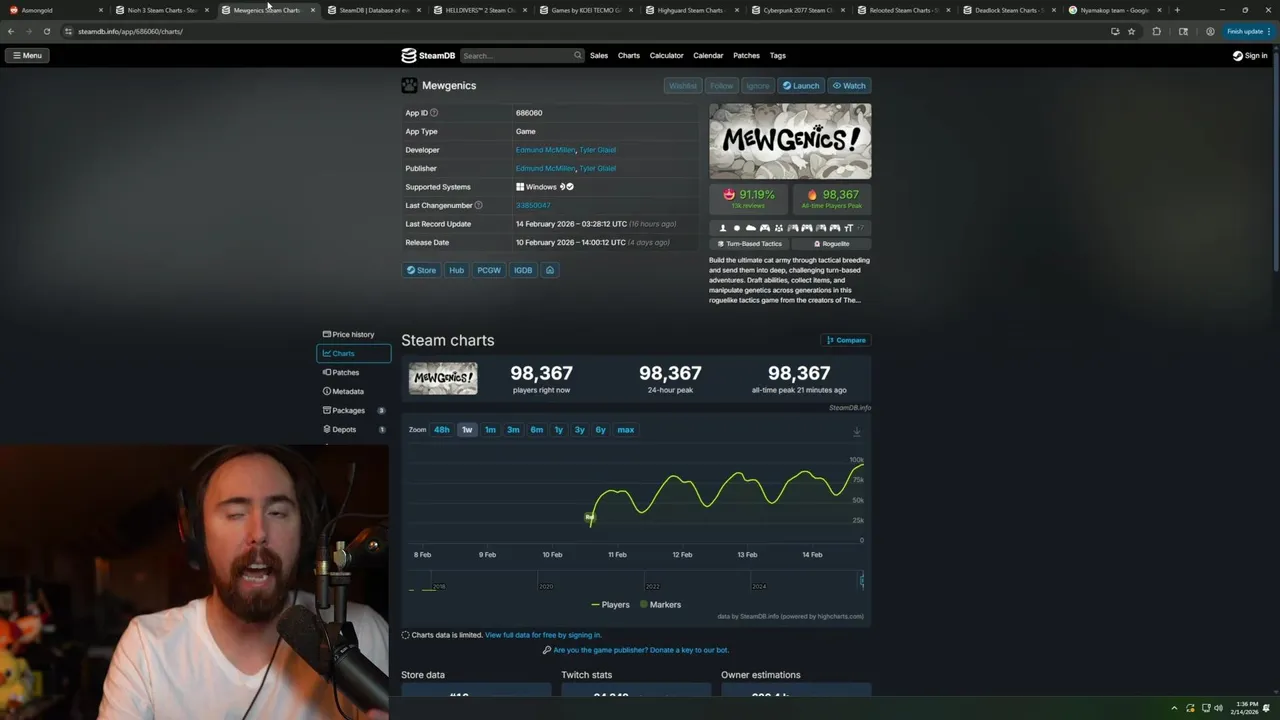
Task: Click the Mewgenics paw app icon
Action: 409,85
